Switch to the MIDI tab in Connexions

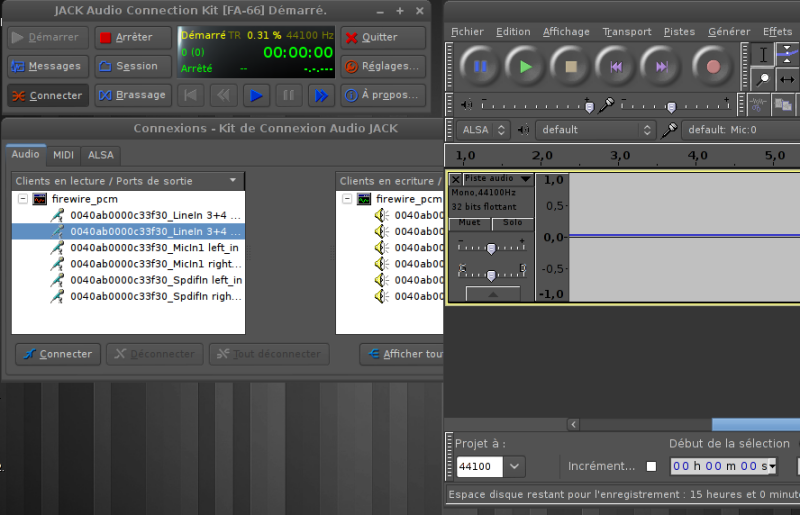click(x=63, y=155)
